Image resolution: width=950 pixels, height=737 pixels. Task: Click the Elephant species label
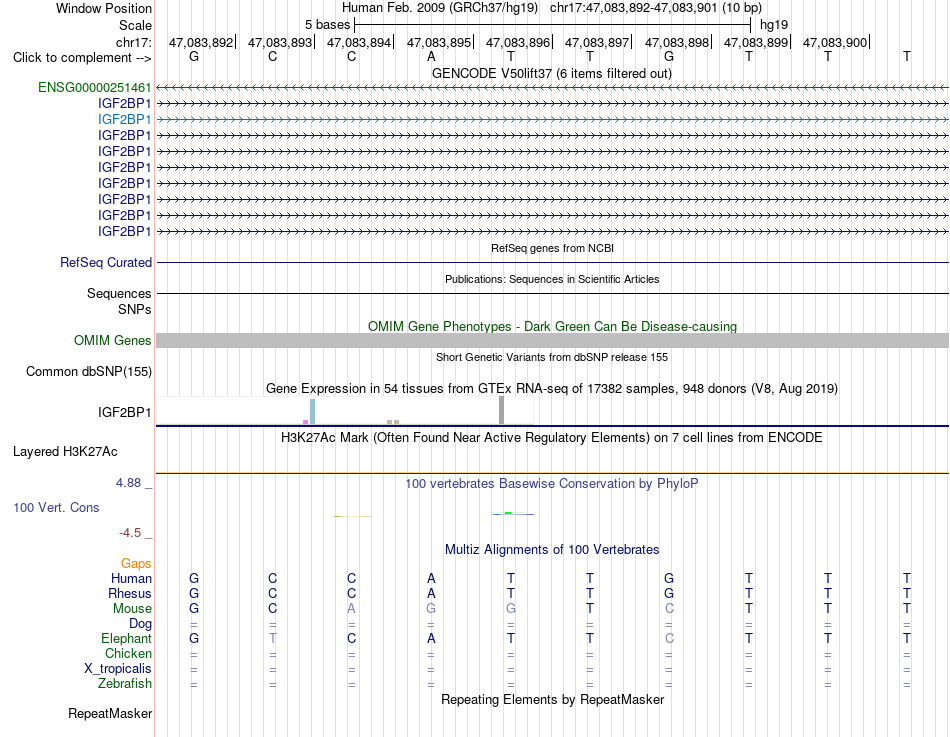tap(127, 638)
